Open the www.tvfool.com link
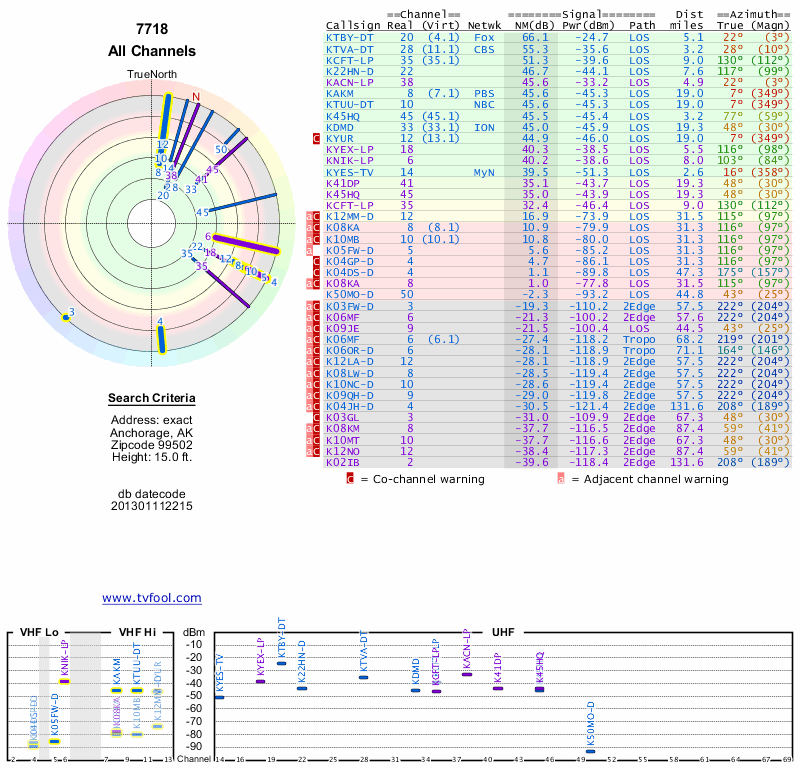 152,598
